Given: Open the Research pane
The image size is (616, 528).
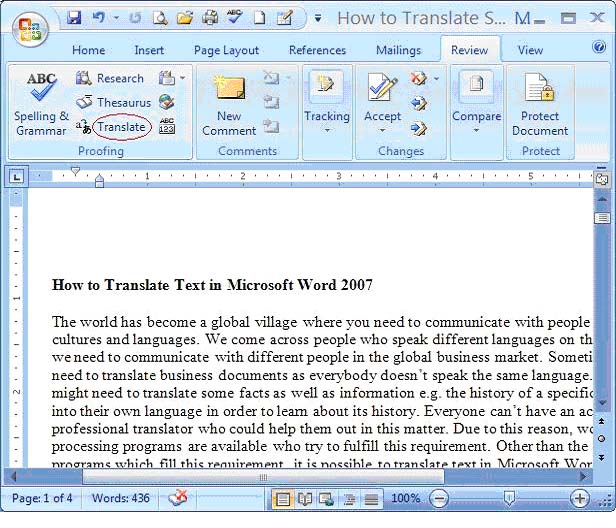Looking at the screenshot, I should [x=110, y=78].
